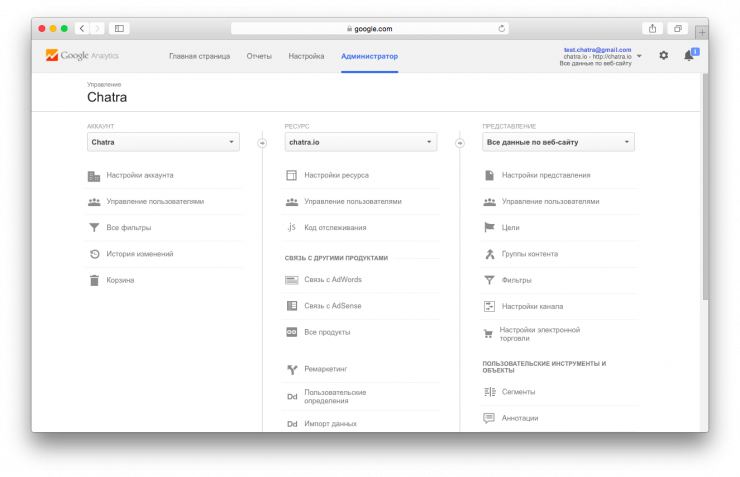Go to the Главная страница tab
The width and height of the screenshot is (740, 477).
pyautogui.click(x=199, y=56)
